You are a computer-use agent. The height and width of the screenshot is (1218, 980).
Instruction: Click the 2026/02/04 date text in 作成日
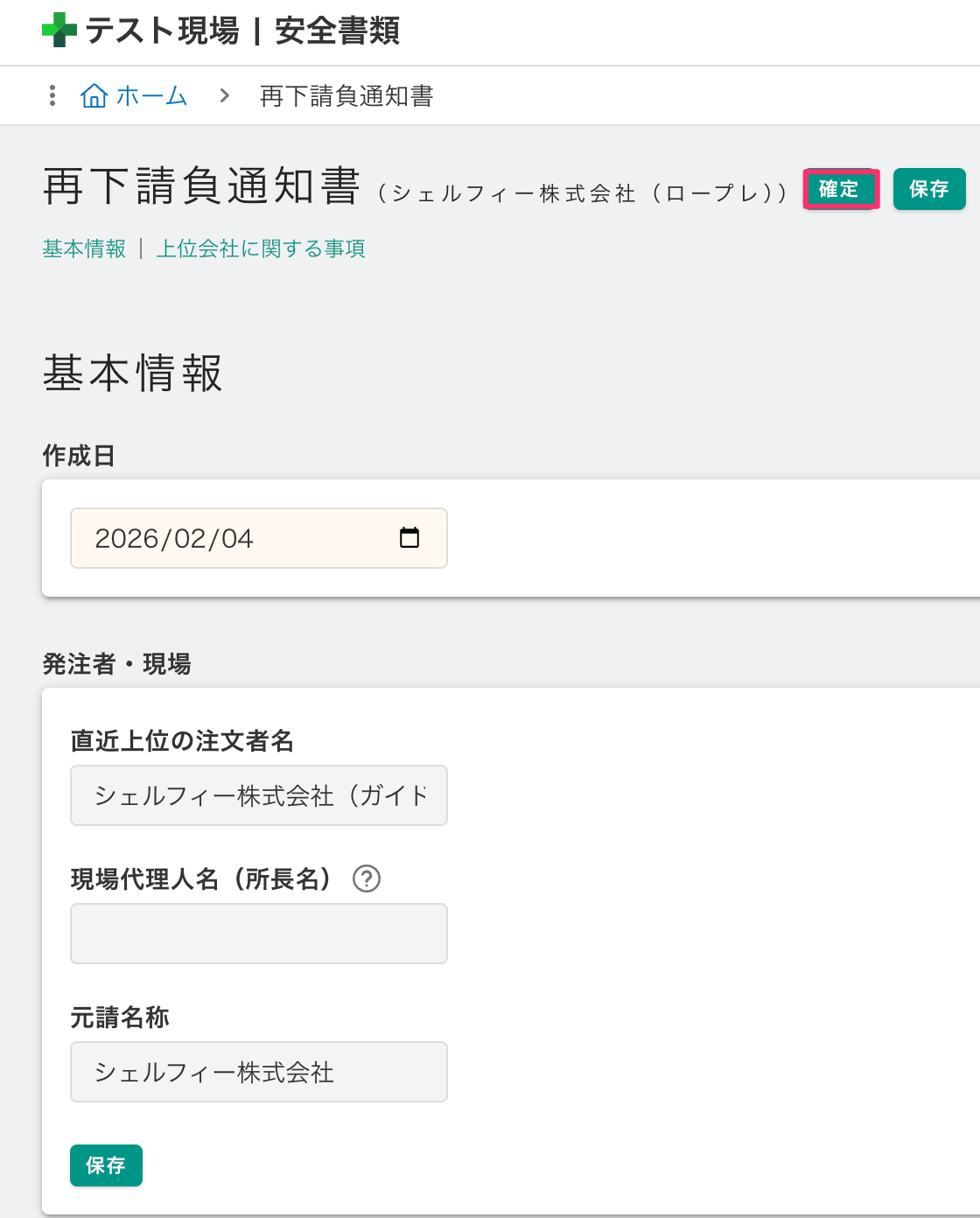[x=174, y=538]
